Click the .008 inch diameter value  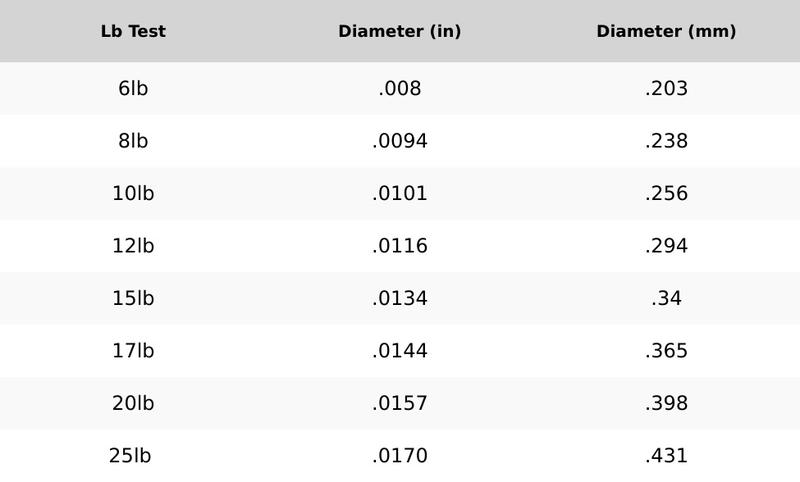click(400, 89)
